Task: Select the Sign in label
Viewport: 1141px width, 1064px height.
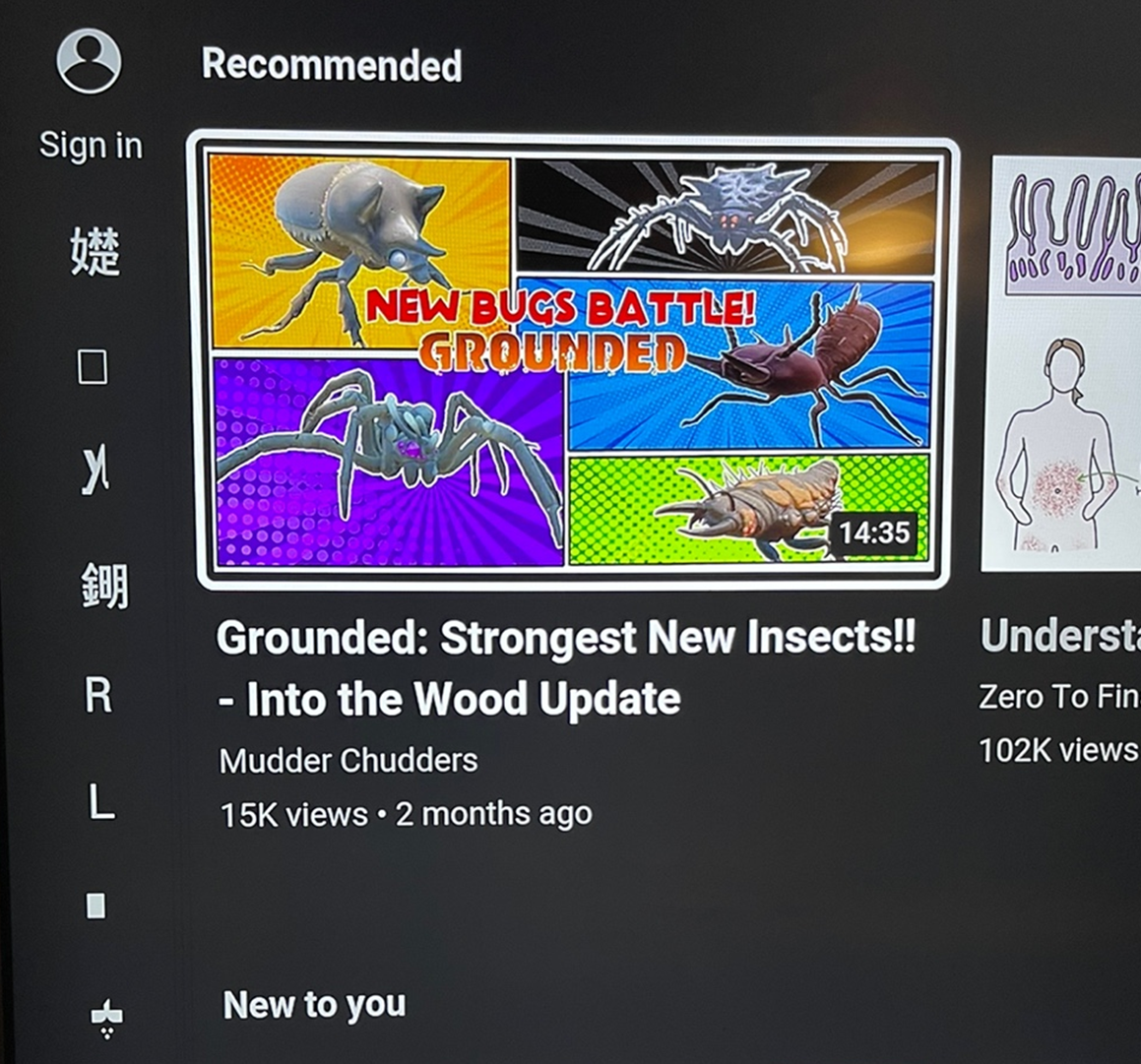Action: (x=91, y=145)
